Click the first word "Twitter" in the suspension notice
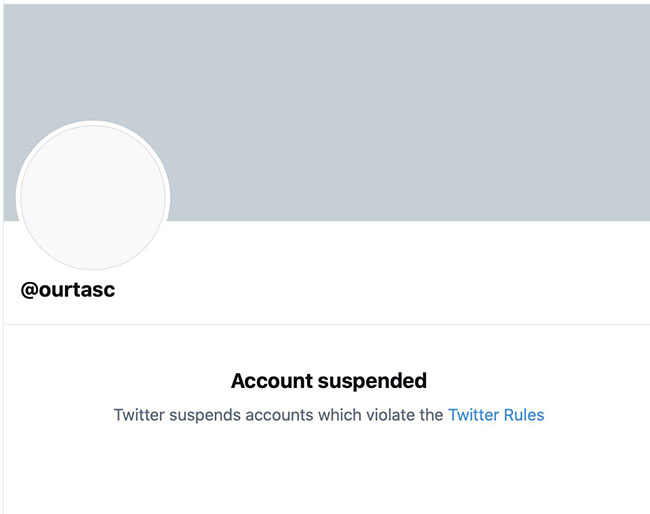Image resolution: width=650 pixels, height=514 pixels. [139, 415]
